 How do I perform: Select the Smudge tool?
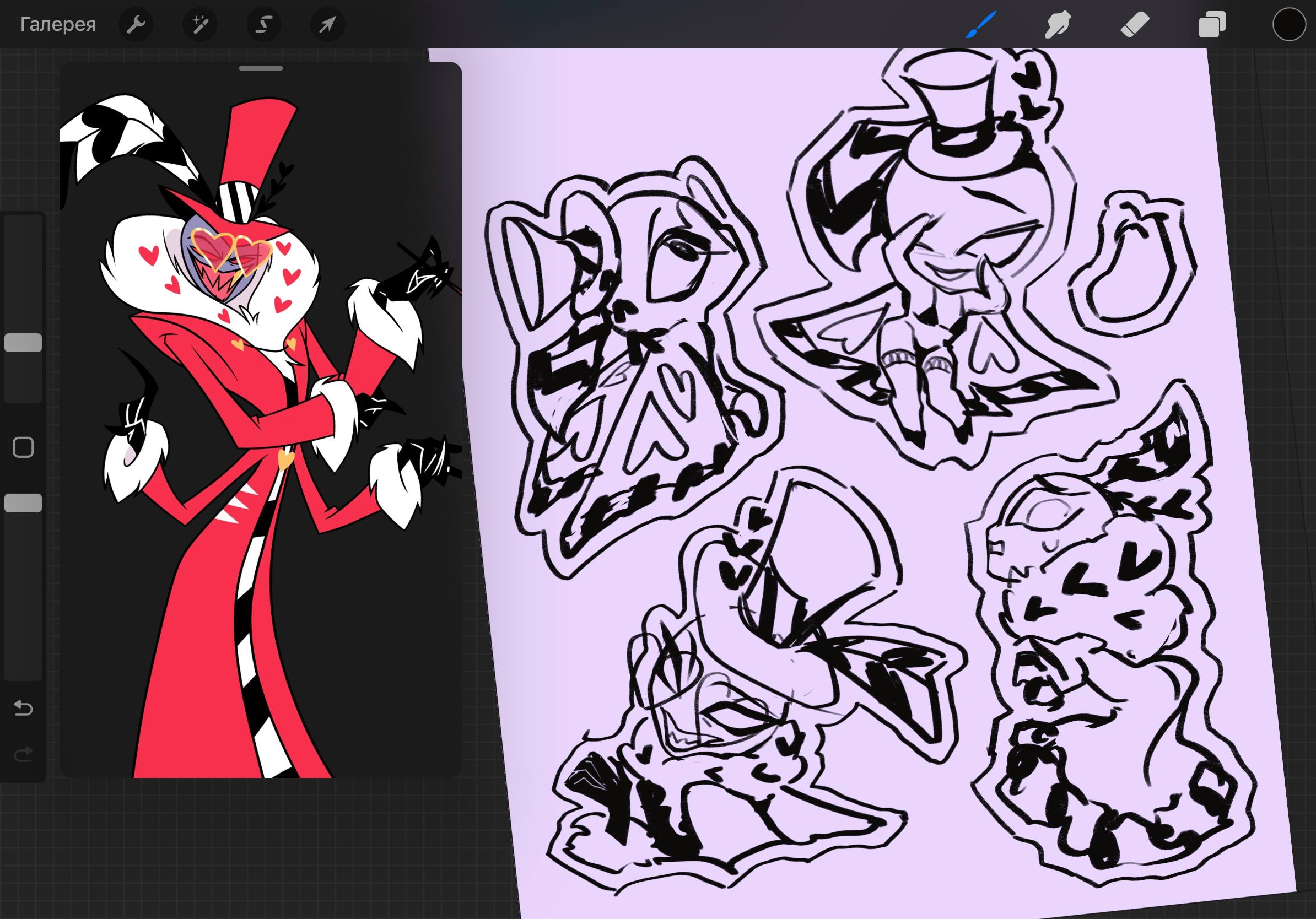[1058, 25]
